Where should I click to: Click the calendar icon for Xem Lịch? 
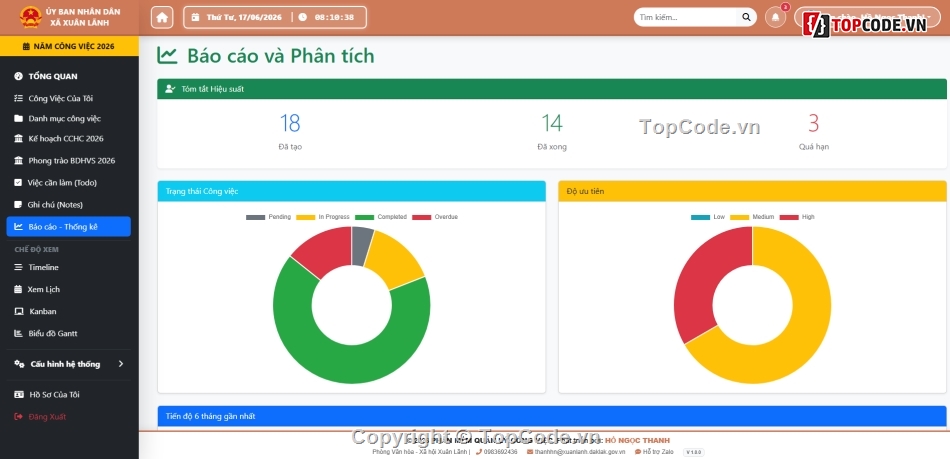18,289
